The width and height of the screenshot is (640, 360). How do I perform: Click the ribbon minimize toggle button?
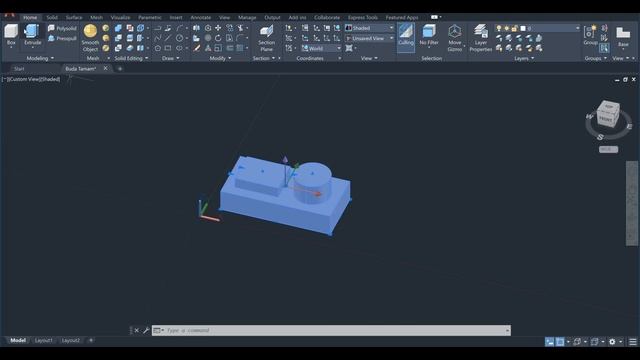coord(435,17)
